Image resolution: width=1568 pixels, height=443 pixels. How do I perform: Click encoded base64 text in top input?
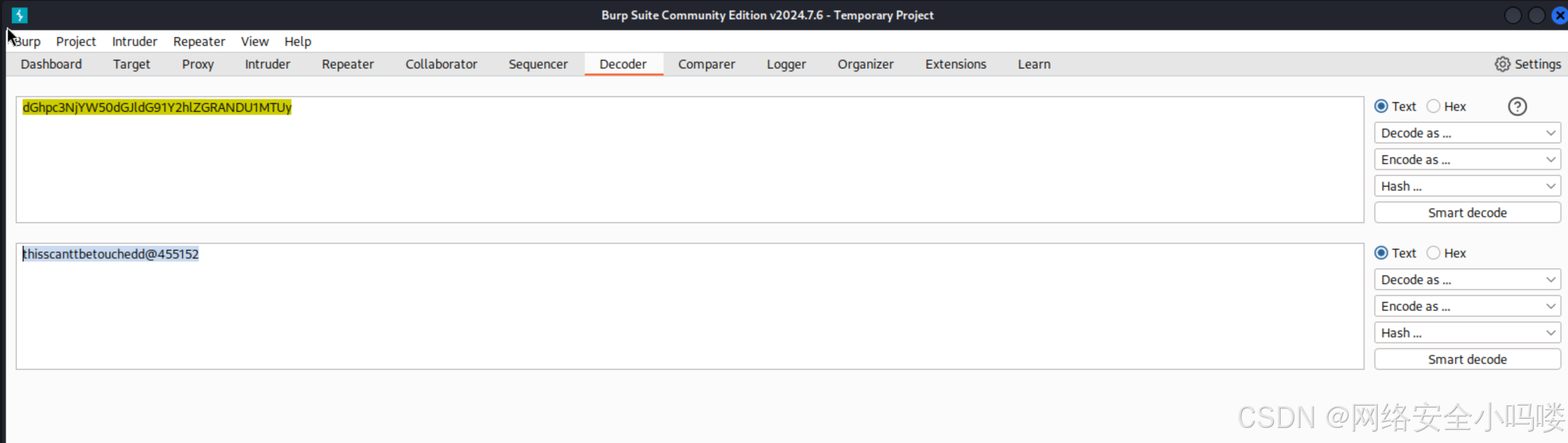click(157, 108)
